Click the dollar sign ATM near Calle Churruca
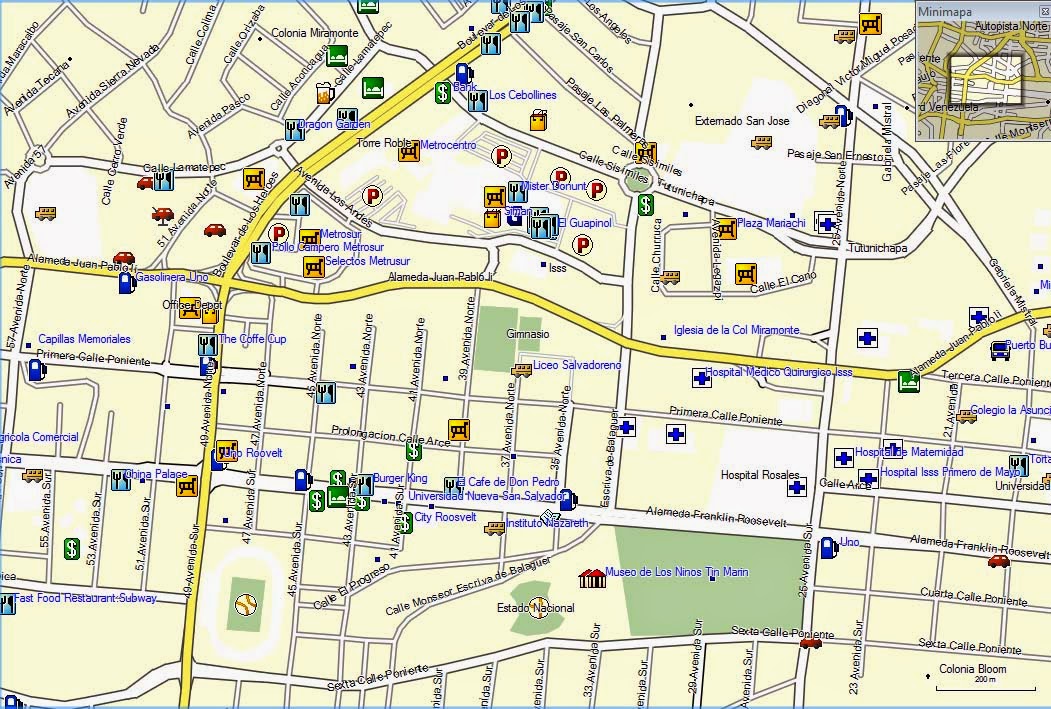Viewport: 1051px width, 709px height. [x=645, y=205]
